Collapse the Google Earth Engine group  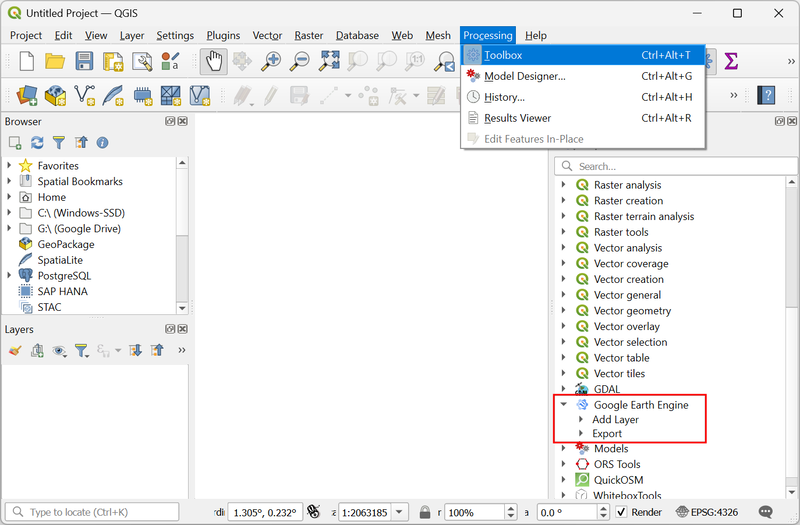pos(564,405)
